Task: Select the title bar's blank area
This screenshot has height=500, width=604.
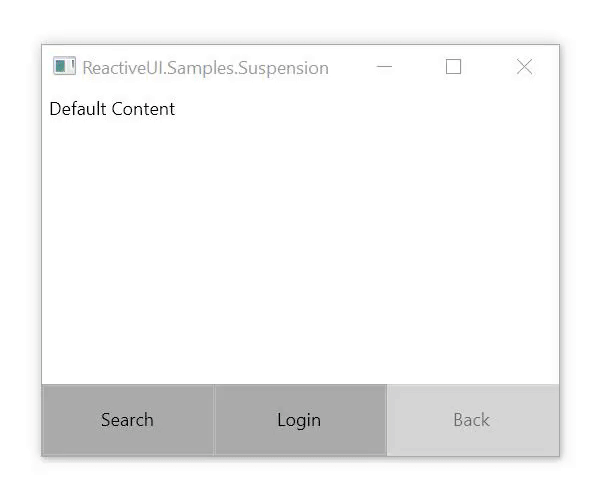Action: (x=348, y=67)
